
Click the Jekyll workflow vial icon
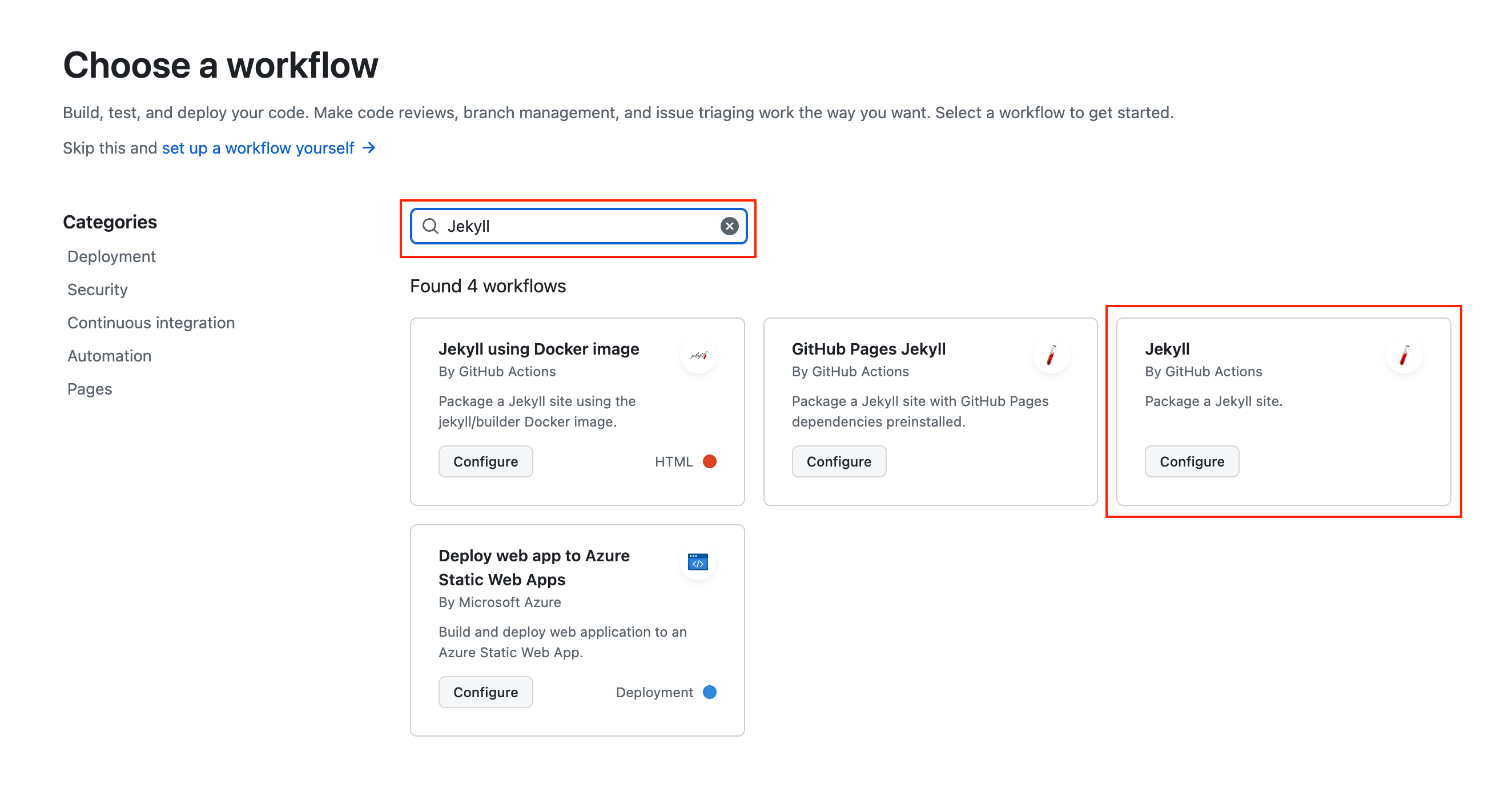[x=1404, y=355]
